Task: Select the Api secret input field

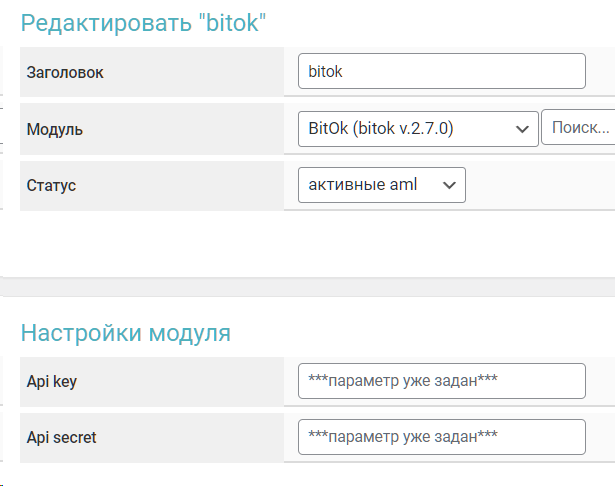Action: coord(441,437)
